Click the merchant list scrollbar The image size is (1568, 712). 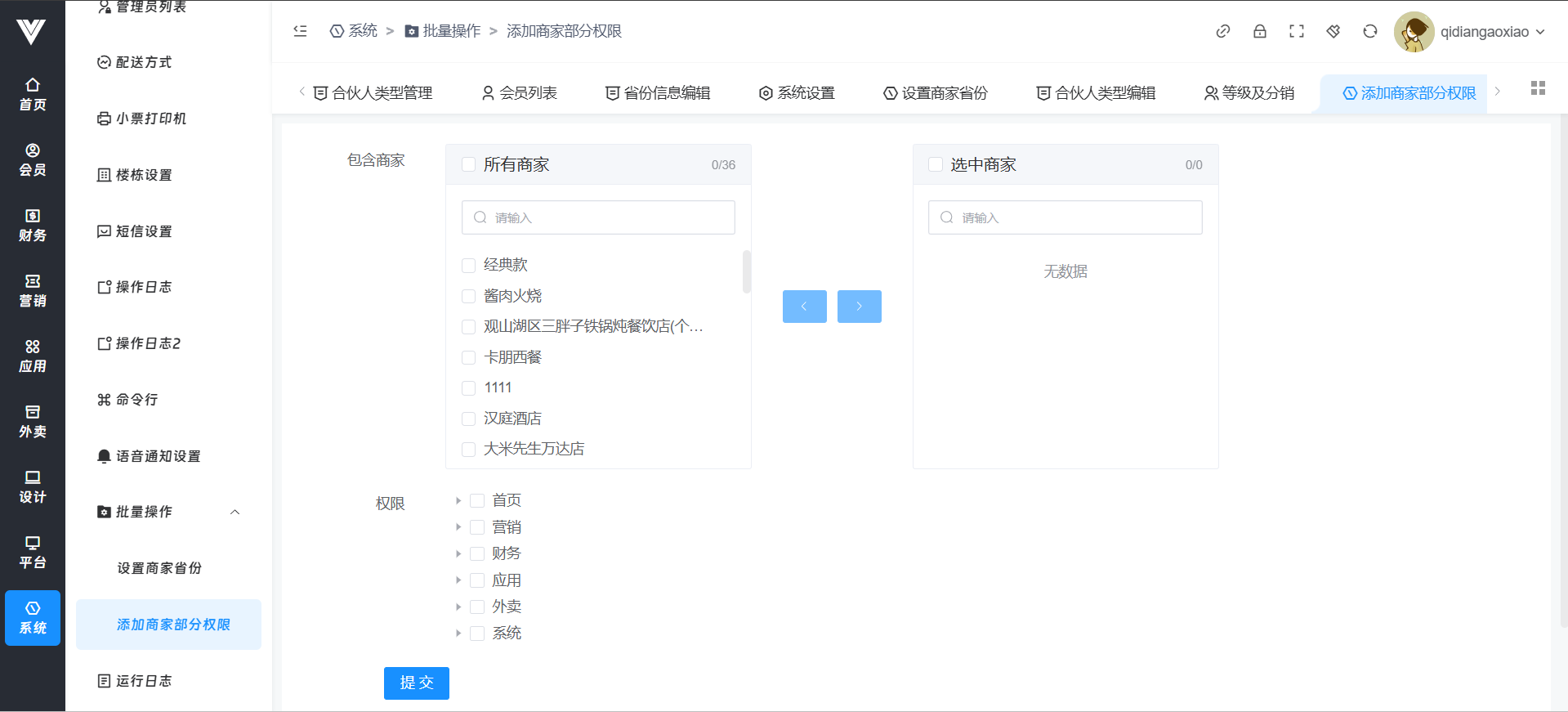pos(746,271)
